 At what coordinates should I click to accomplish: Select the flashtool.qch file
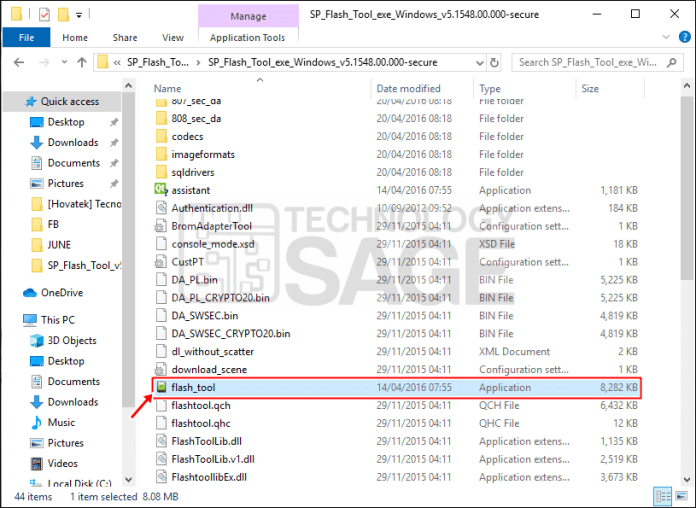(x=201, y=405)
